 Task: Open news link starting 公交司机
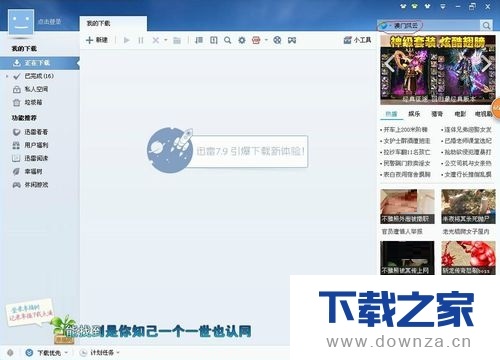467,163
